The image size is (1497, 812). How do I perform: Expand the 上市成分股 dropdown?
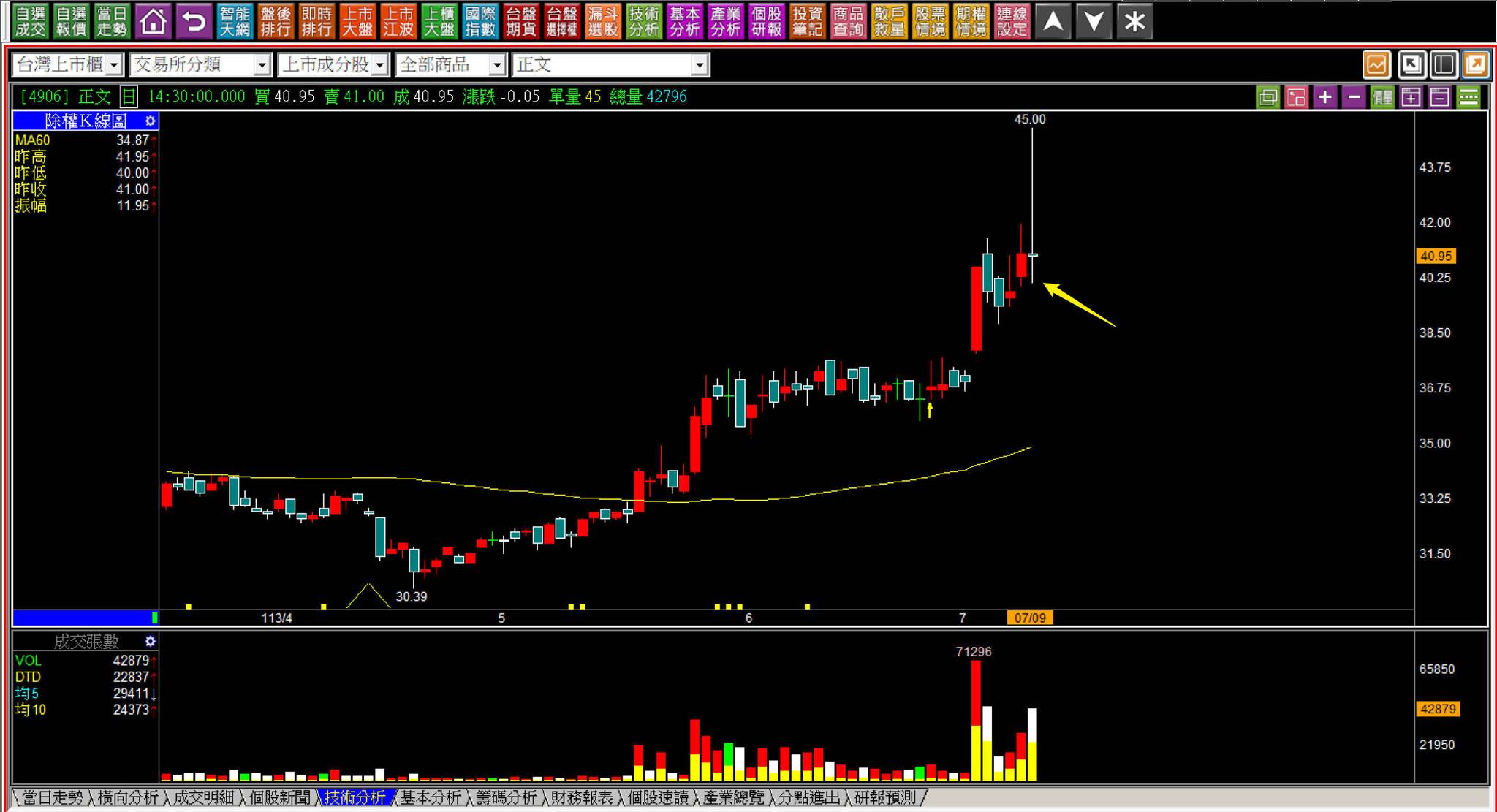[379, 65]
